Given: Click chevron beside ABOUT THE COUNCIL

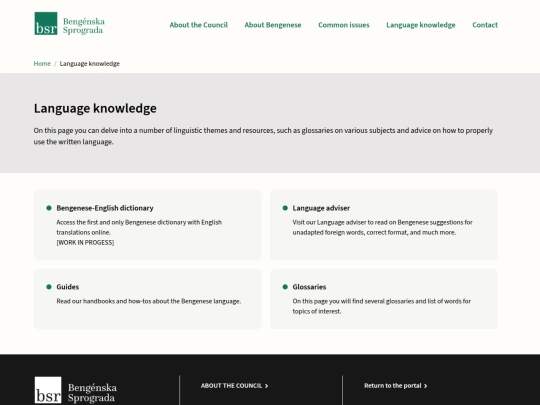Looking at the screenshot, I should 267,386.
